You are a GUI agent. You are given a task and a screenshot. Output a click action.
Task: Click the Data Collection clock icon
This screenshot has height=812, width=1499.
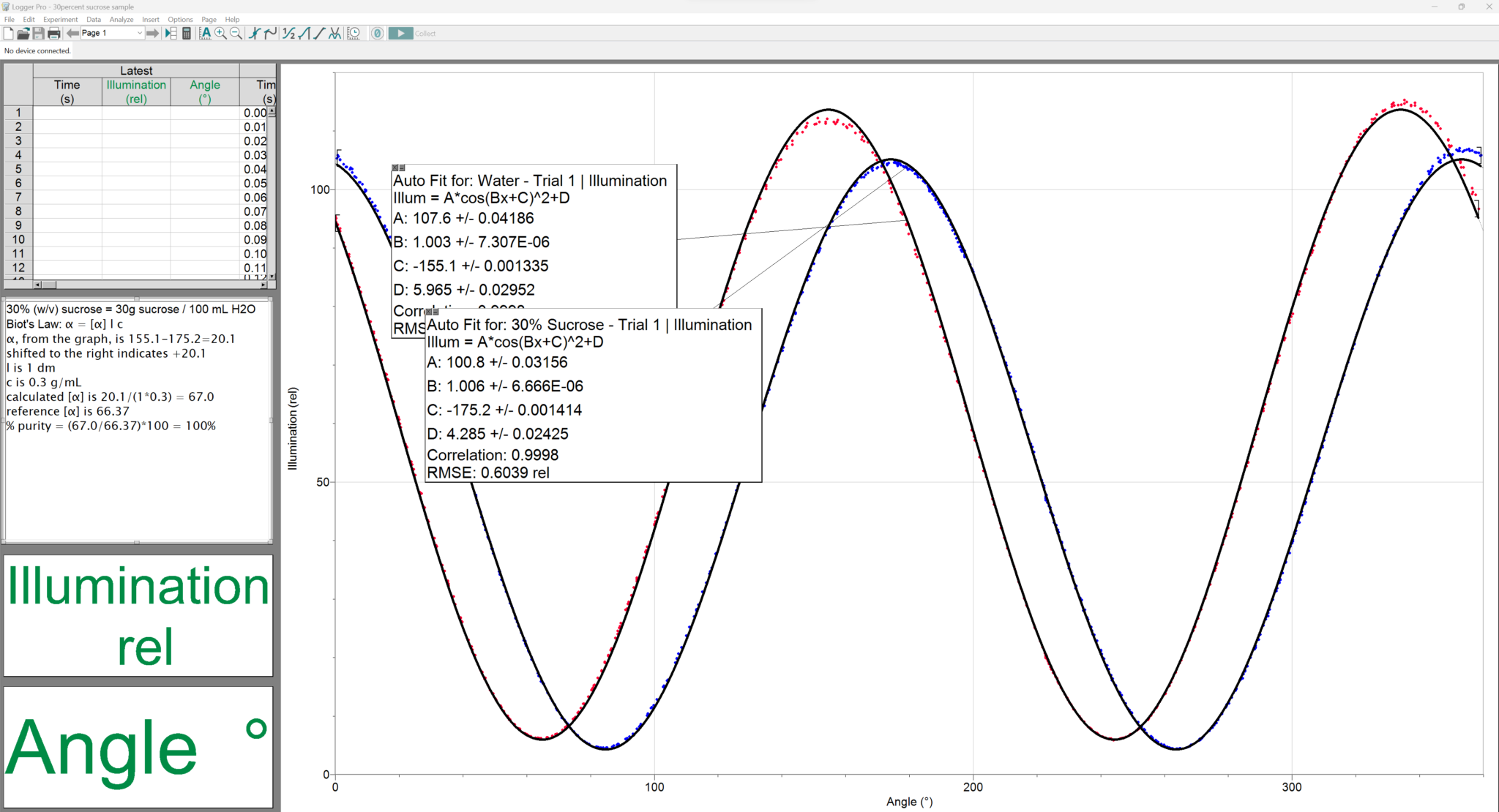[x=354, y=33]
